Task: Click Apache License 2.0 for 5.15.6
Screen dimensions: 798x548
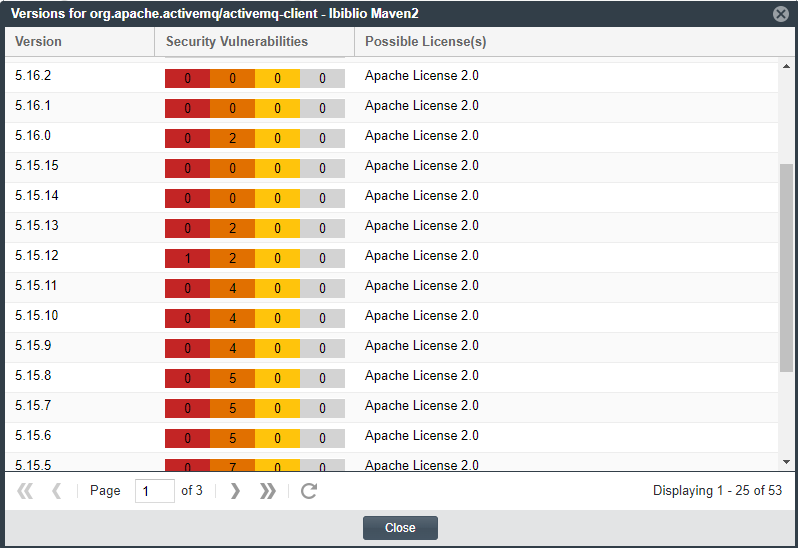Action: (x=422, y=436)
